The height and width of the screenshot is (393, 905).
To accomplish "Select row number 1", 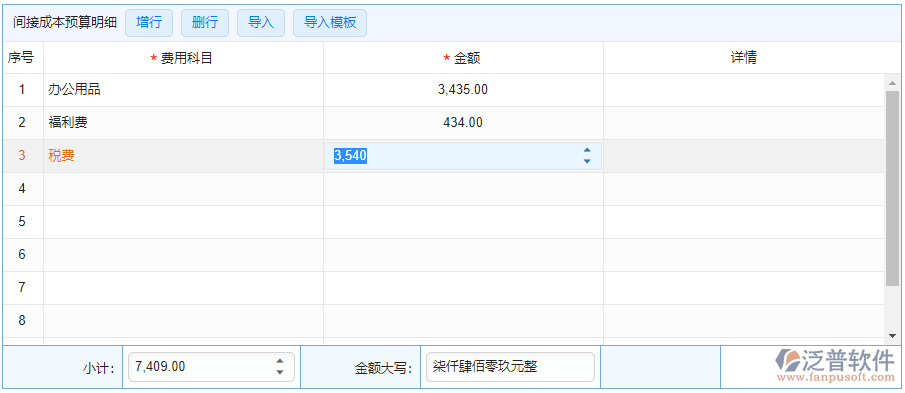I will [22, 90].
